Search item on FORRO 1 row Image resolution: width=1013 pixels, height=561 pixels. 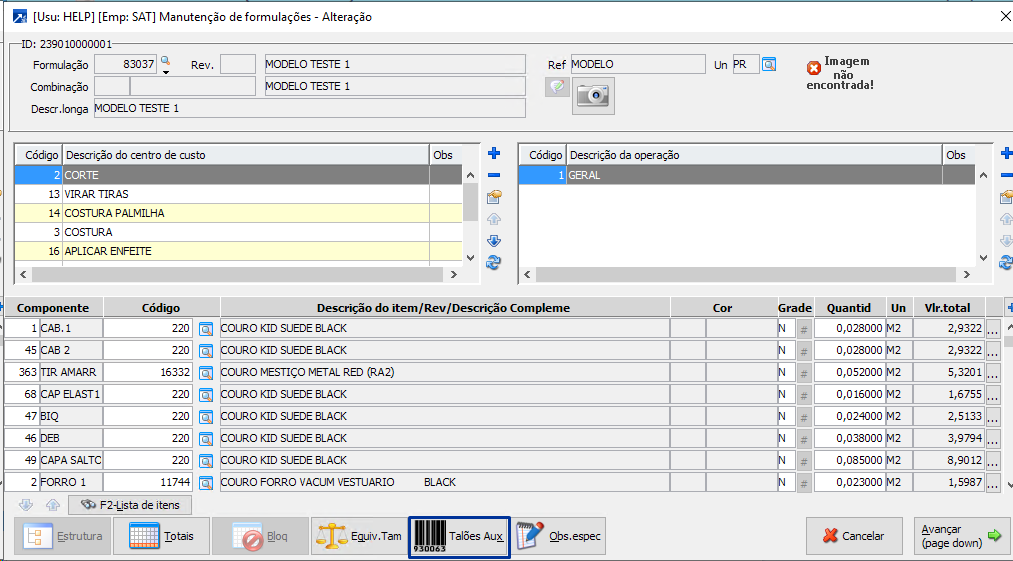point(205,483)
